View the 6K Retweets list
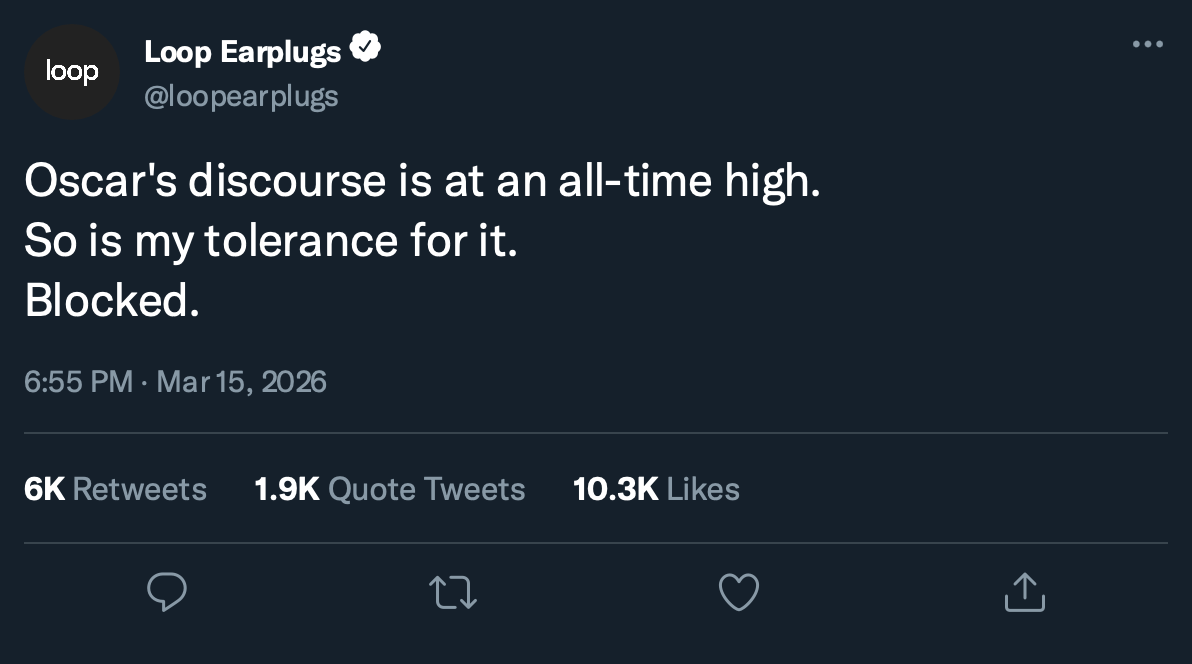The width and height of the screenshot is (1192, 664). (x=115, y=489)
